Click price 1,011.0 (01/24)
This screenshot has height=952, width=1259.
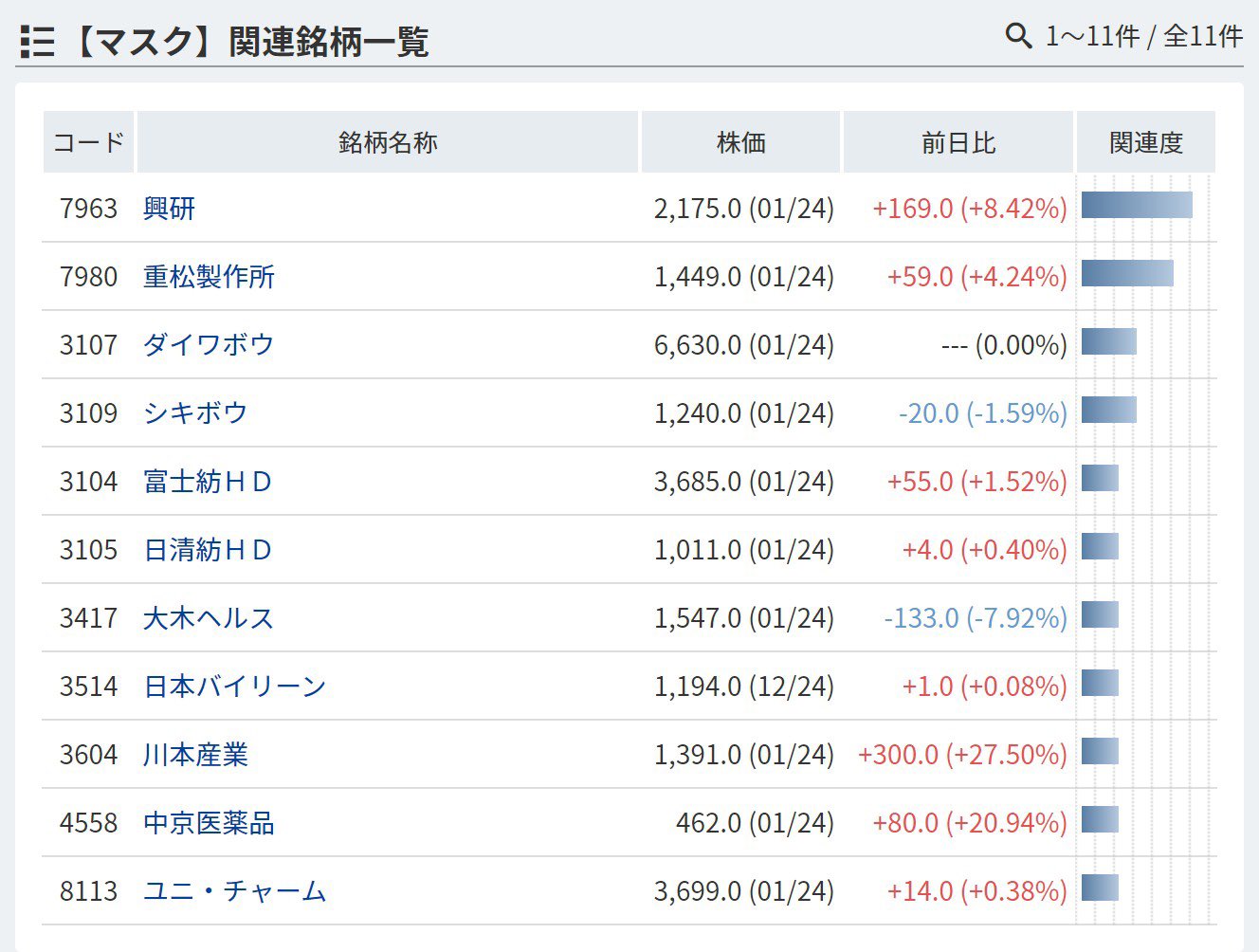pos(744,550)
